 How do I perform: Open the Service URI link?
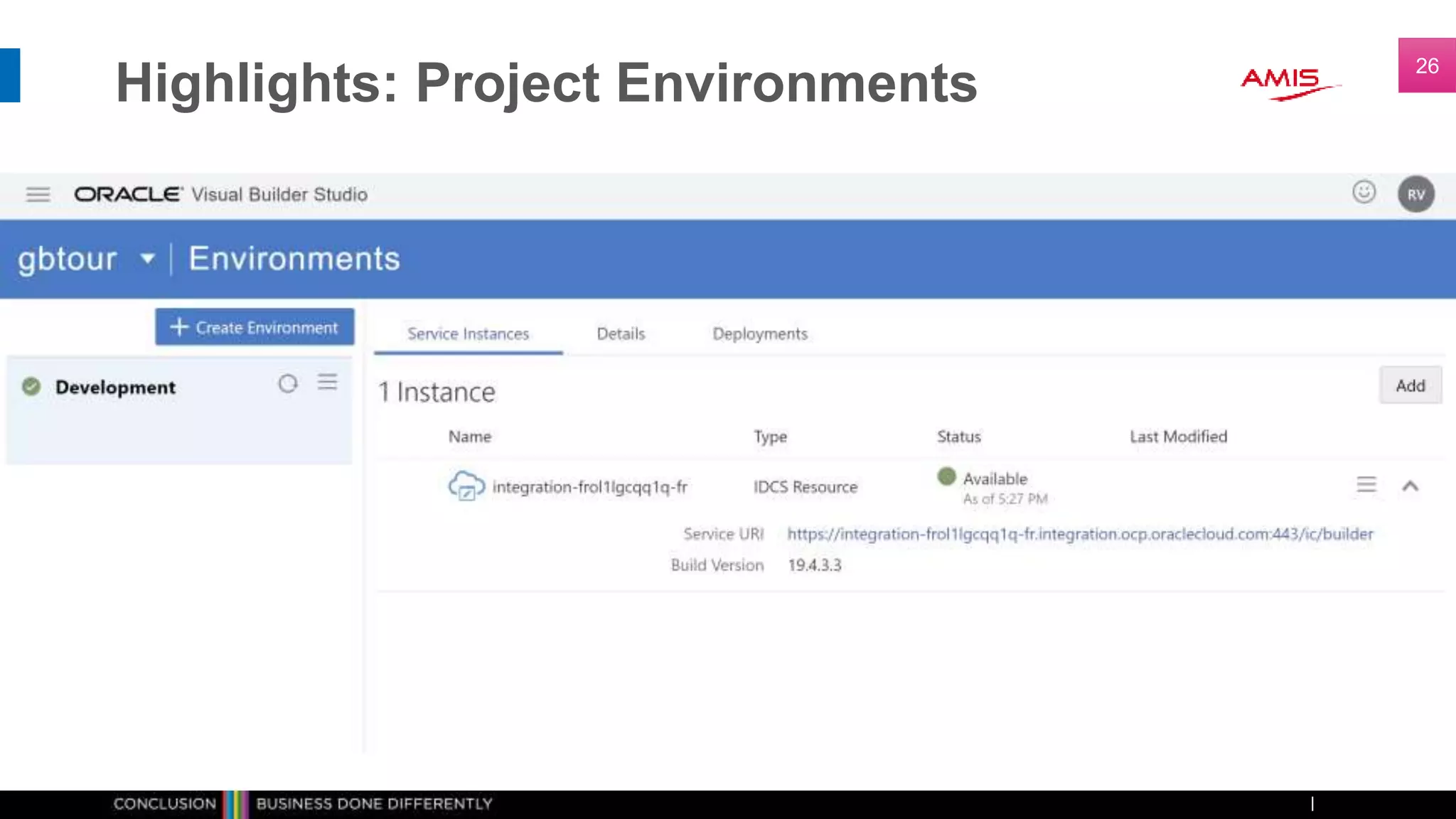(x=1080, y=534)
